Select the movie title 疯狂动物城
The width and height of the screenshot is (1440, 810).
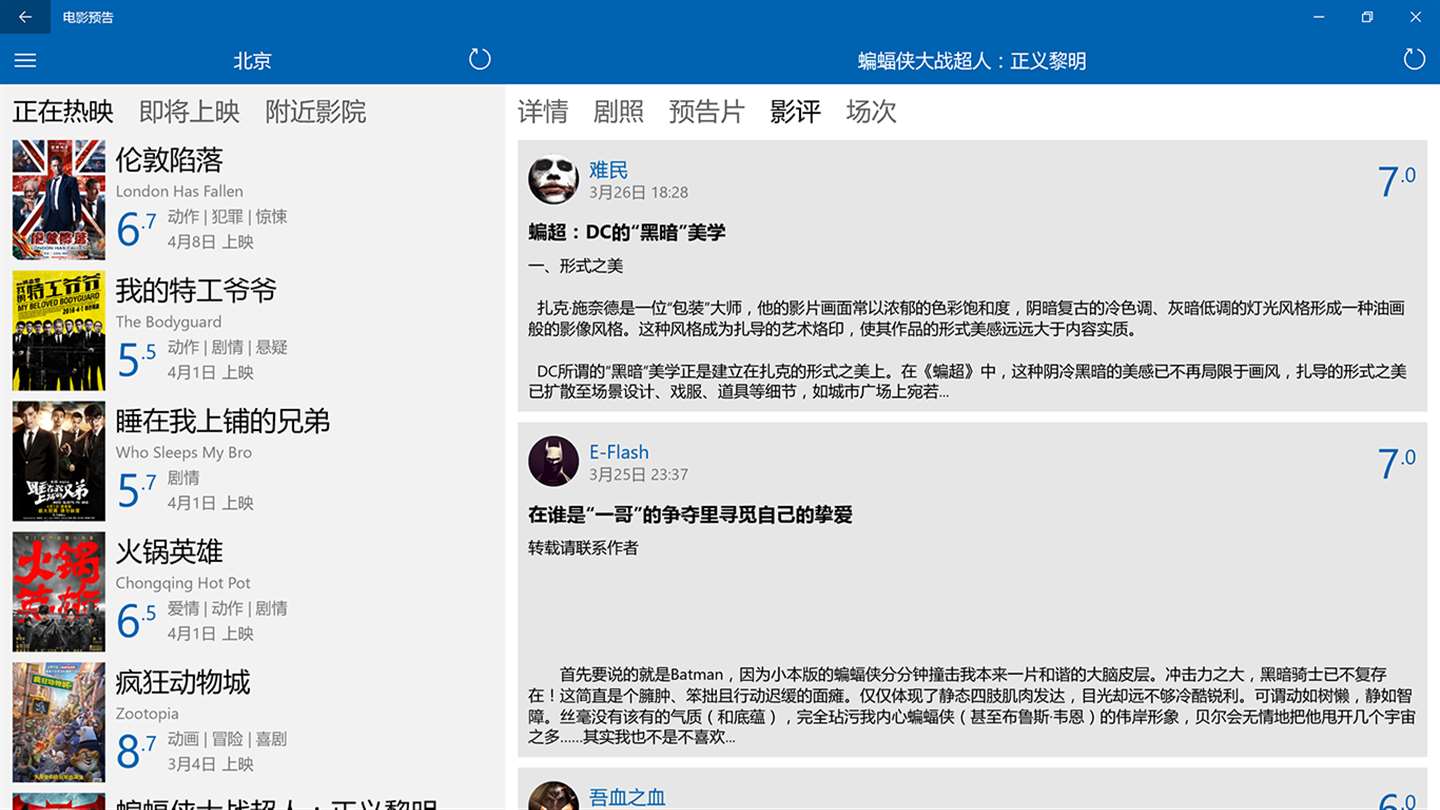[x=183, y=682]
